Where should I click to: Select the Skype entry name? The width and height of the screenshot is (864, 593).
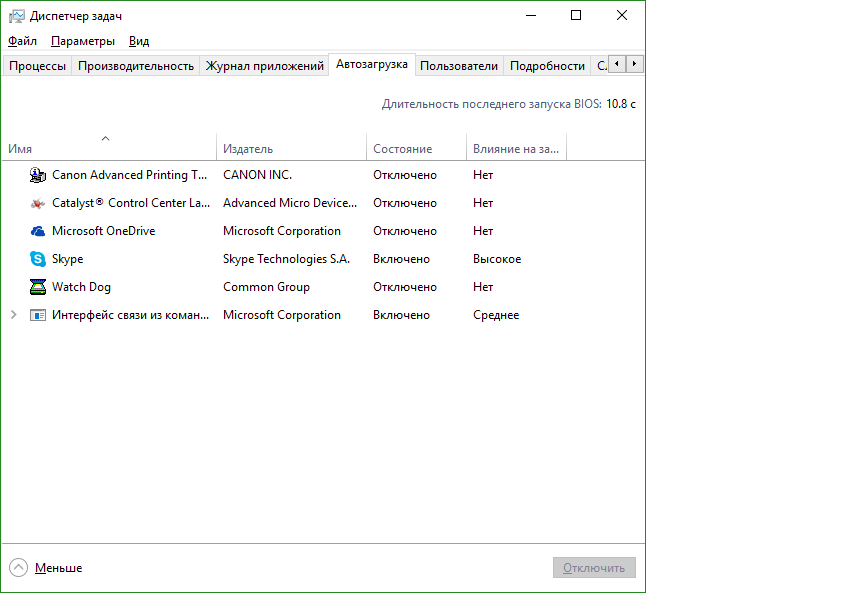tap(67, 259)
